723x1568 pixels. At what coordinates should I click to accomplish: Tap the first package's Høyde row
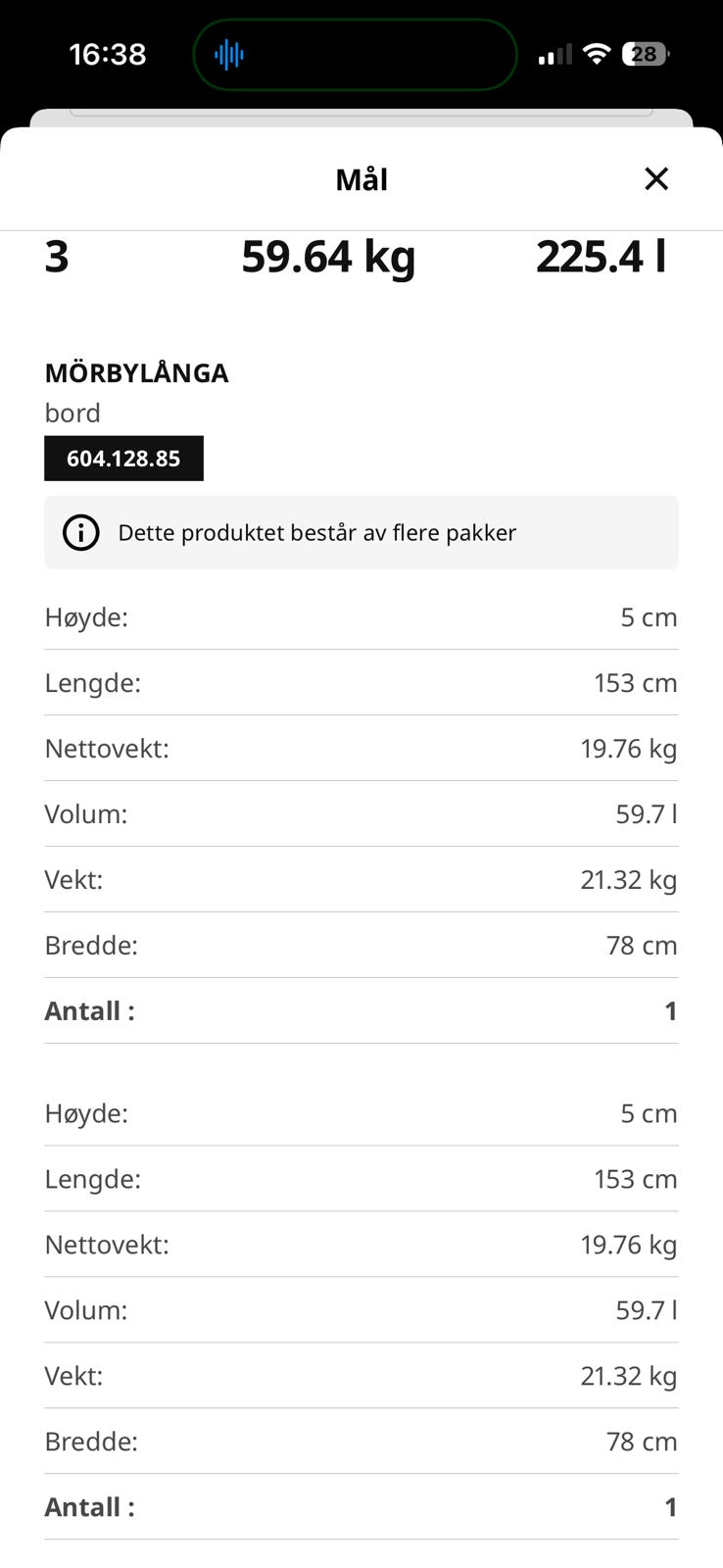click(361, 617)
